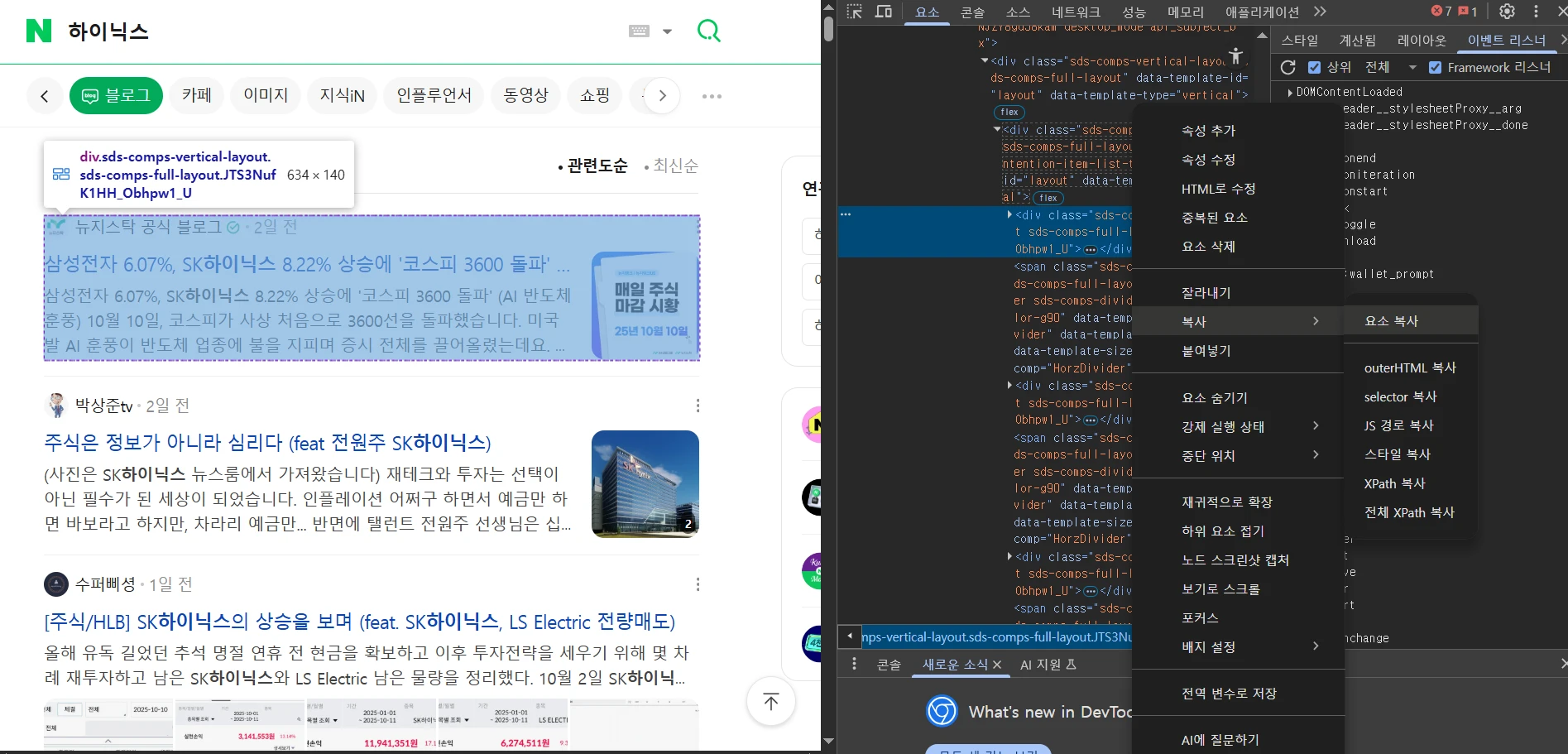Select 'HTML로 수정' in context menu
The height and width of the screenshot is (754, 1568).
(1218, 189)
